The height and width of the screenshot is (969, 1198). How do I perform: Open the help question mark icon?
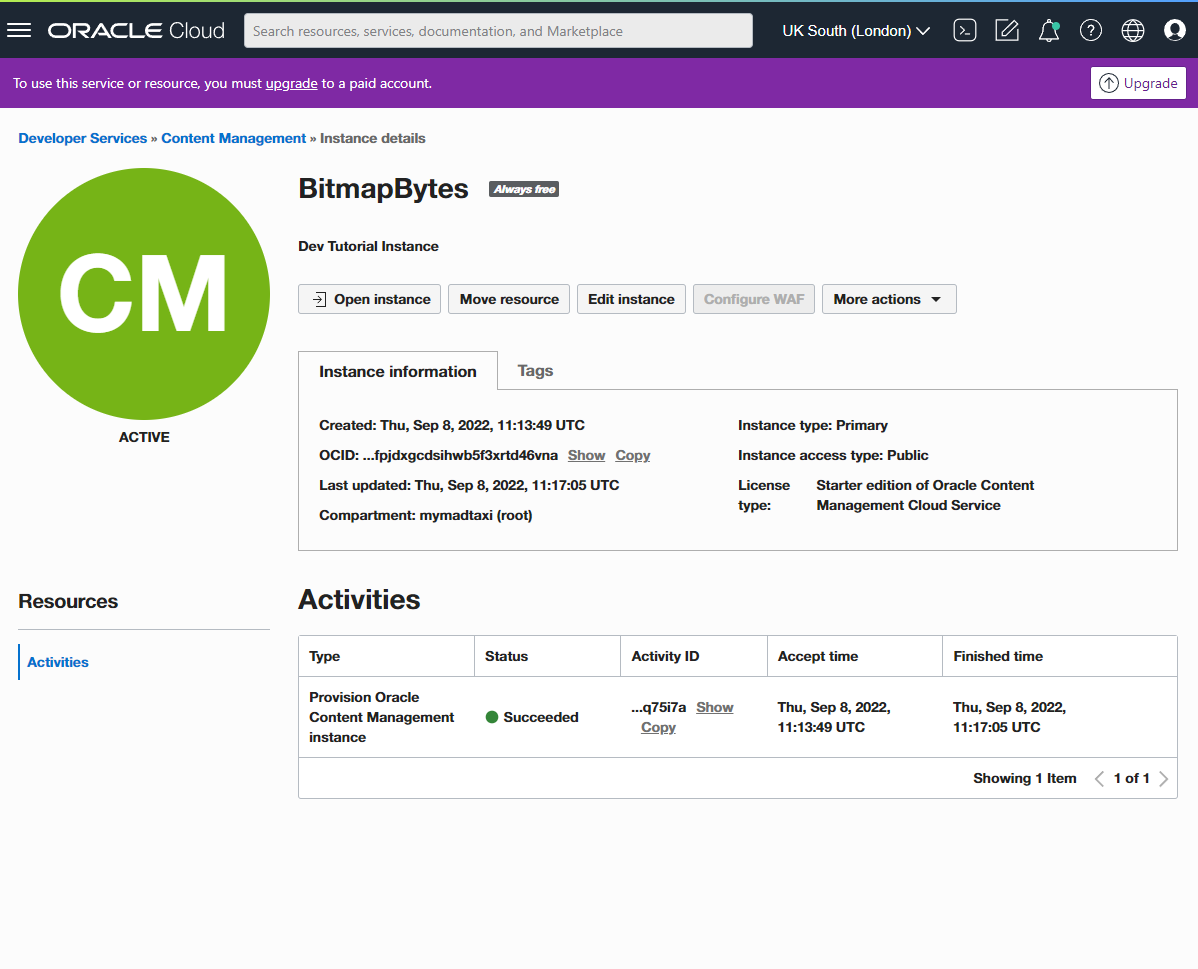click(1090, 31)
